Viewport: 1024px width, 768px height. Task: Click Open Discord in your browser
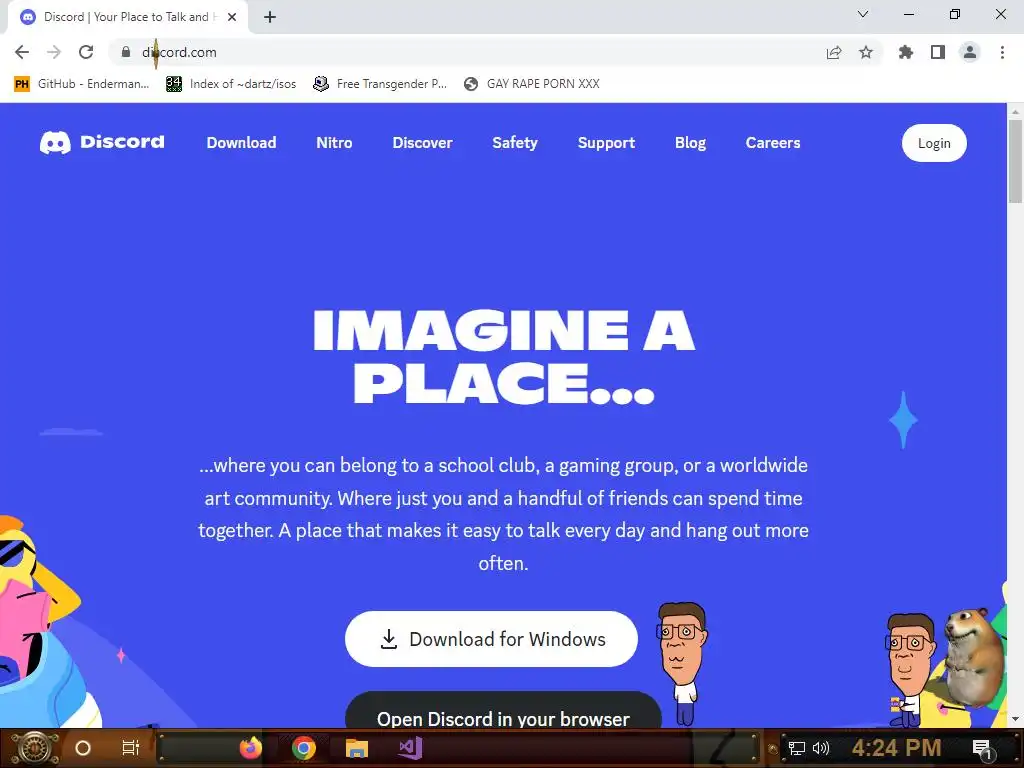click(x=503, y=711)
